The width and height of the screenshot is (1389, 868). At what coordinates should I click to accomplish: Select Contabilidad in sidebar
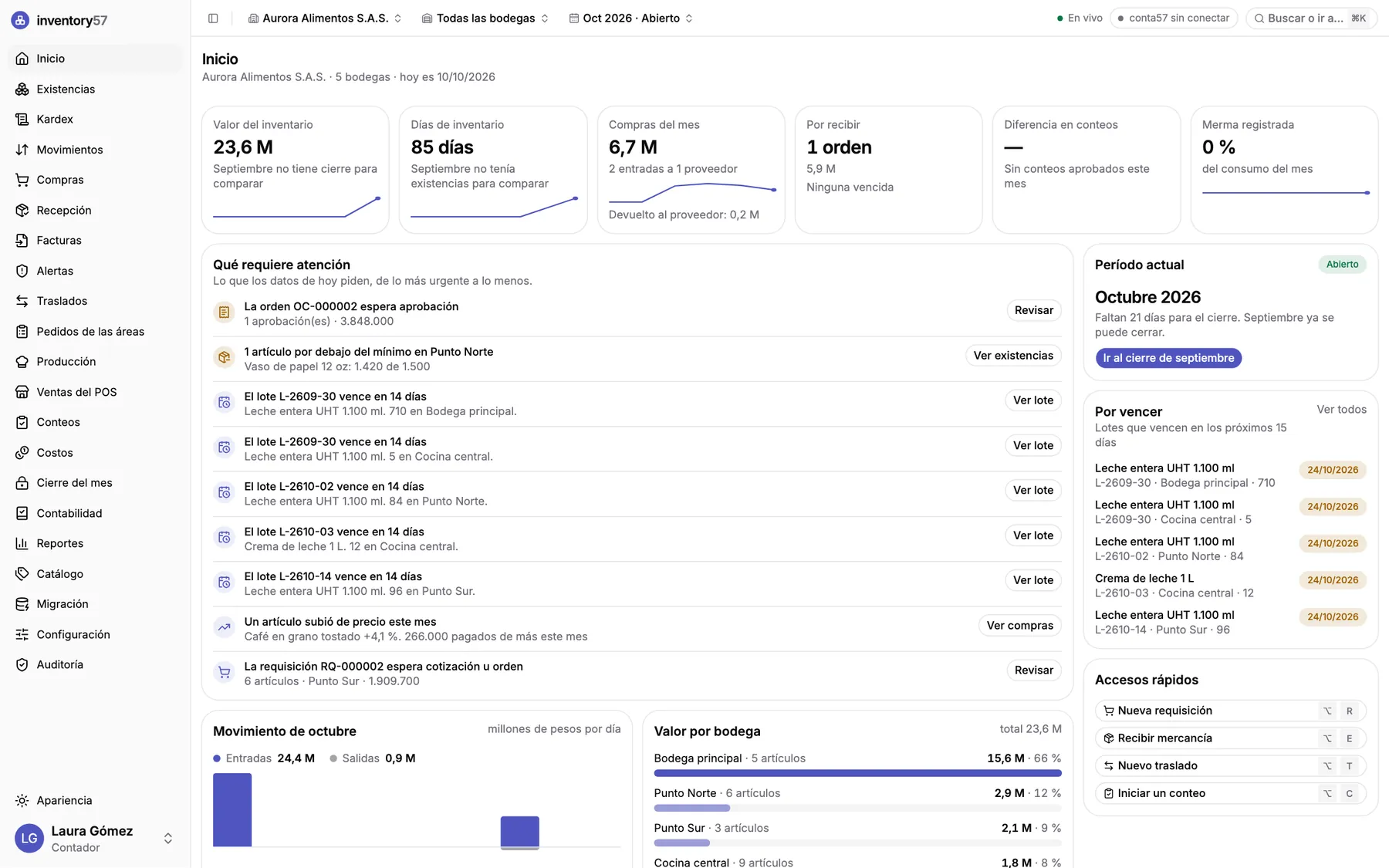pyautogui.click(x=95, y=513)
